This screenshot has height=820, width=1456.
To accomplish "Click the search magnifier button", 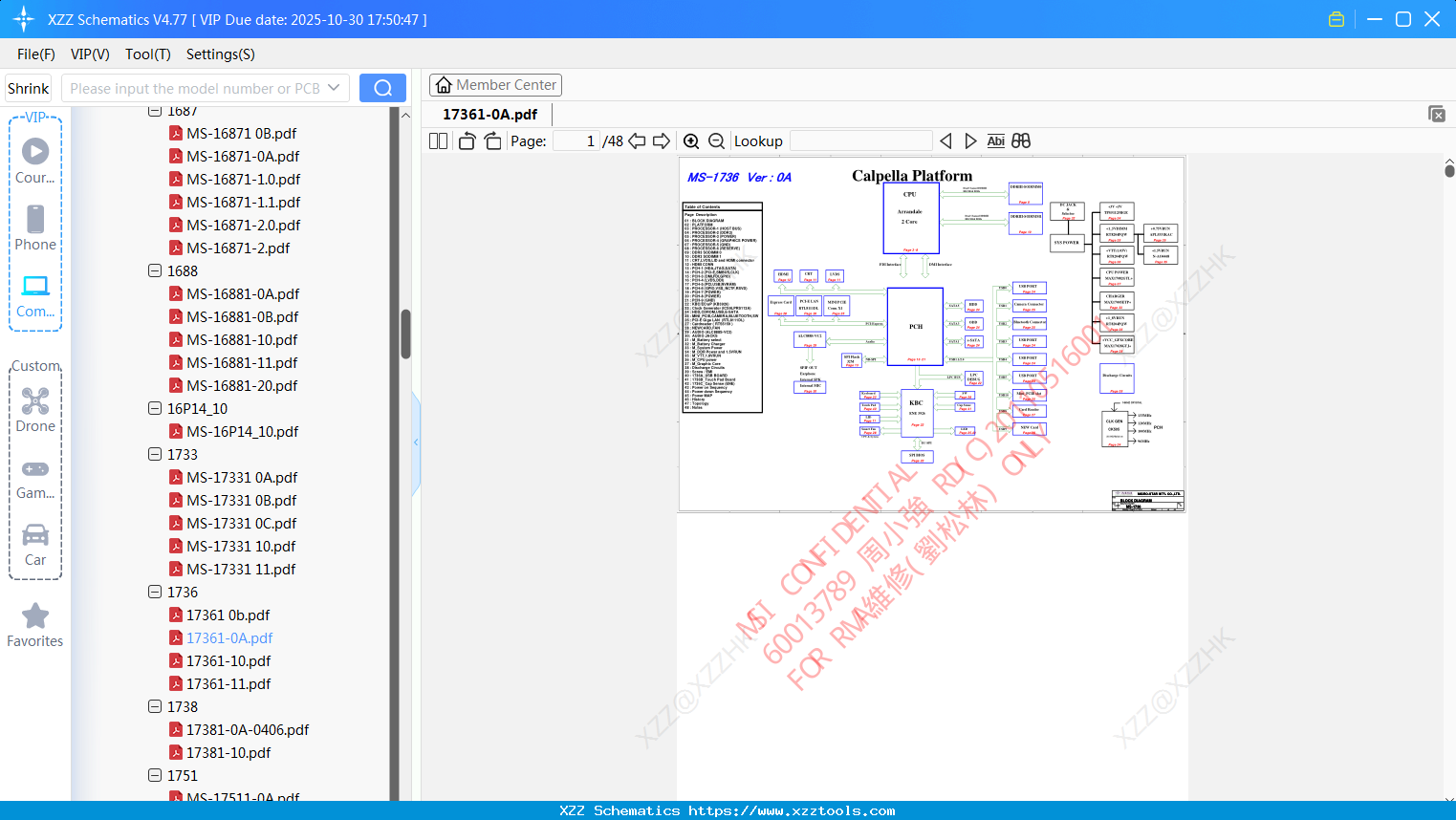I will coord(382,88).
